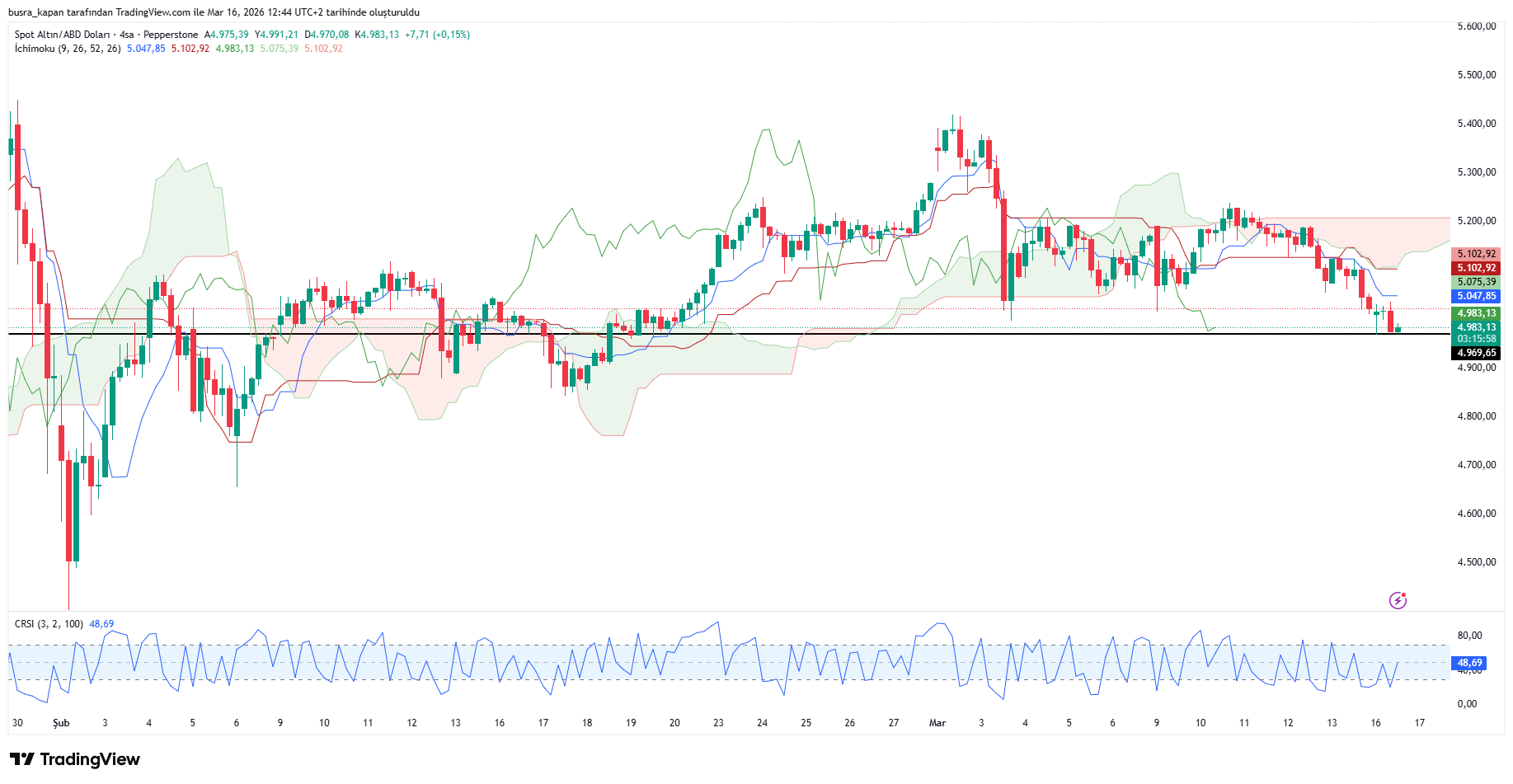This screenshot has height=784, width=1513.
Task: Click the 4sa timeframe in chart title
Action: (126, 35)
